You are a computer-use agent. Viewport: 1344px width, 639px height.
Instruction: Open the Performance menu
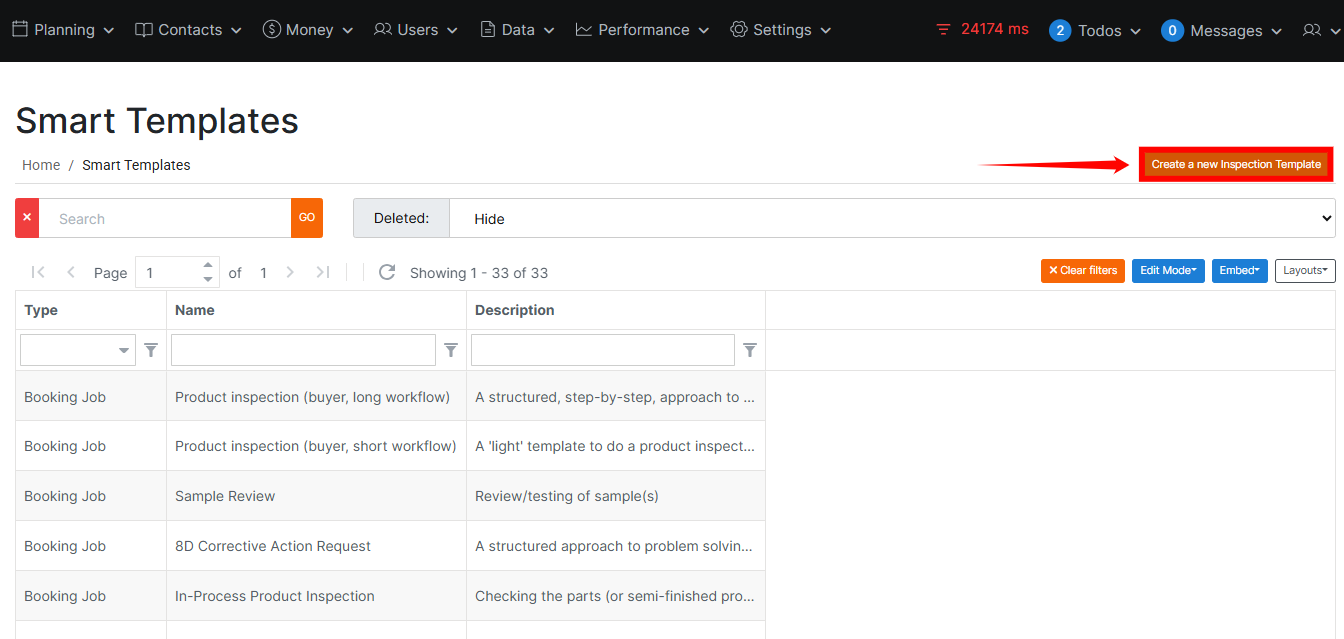pyautogui.click(x=642, y=30)
